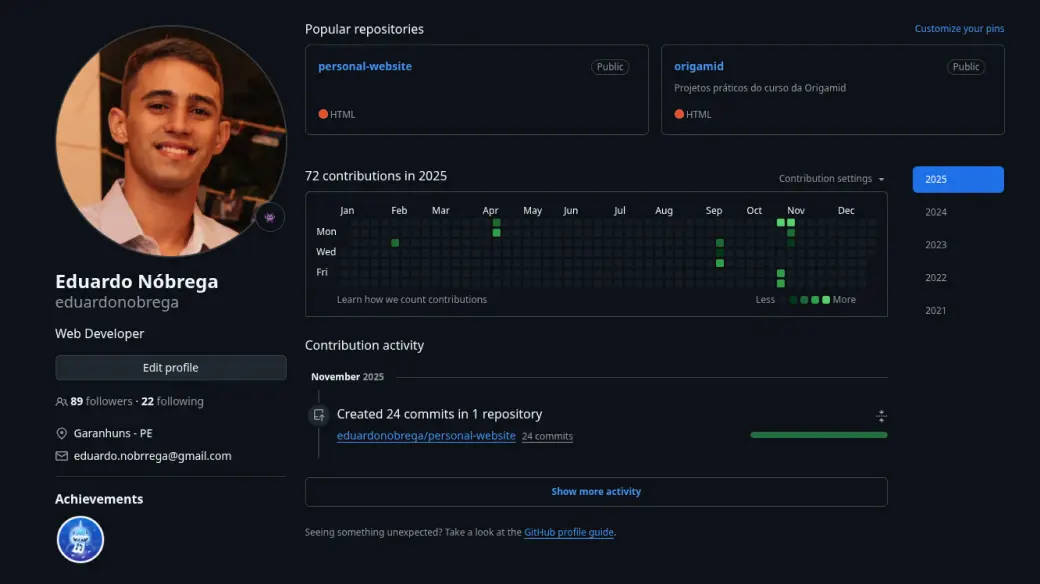Click the repository commits icon in activity timeline
The image size is (1040, 584).
pyautogui.click(x=319, y=414)
